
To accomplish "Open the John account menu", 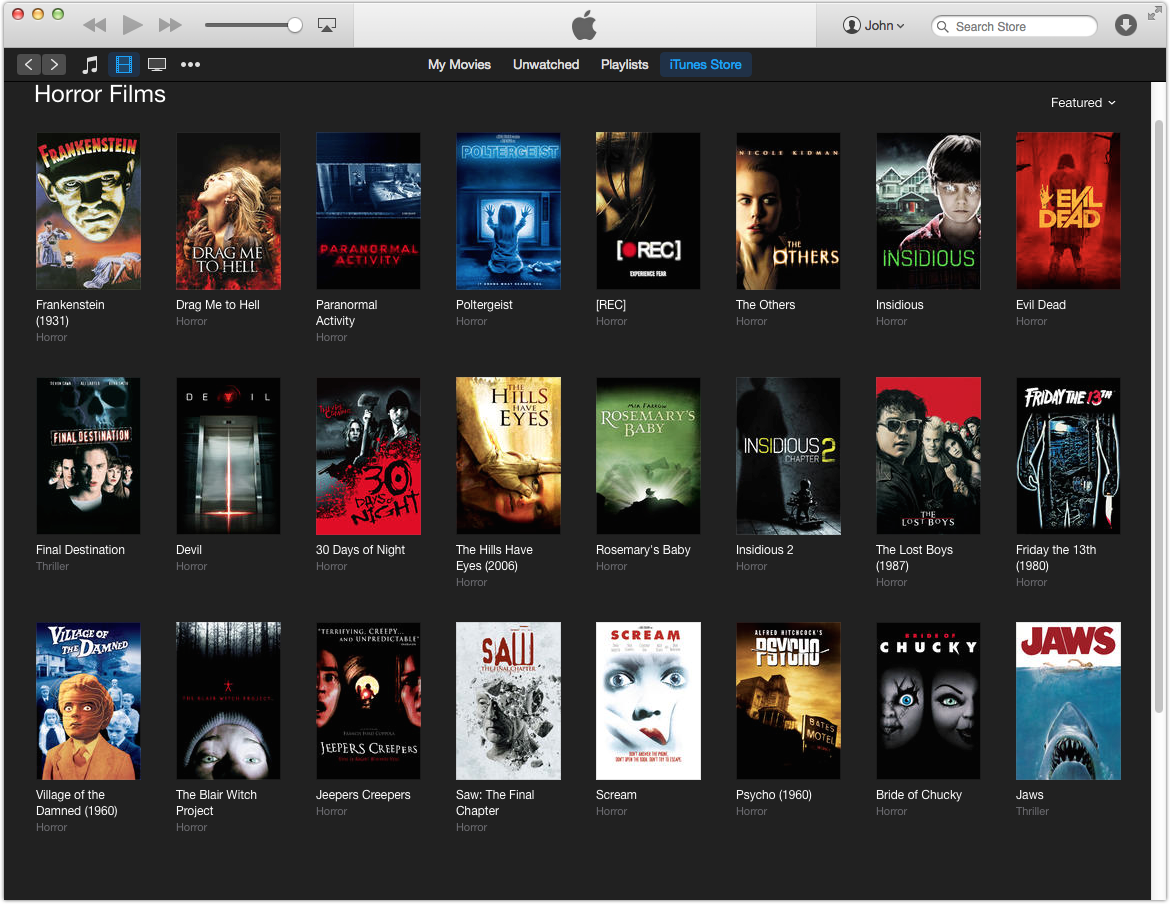I will 874,25.
